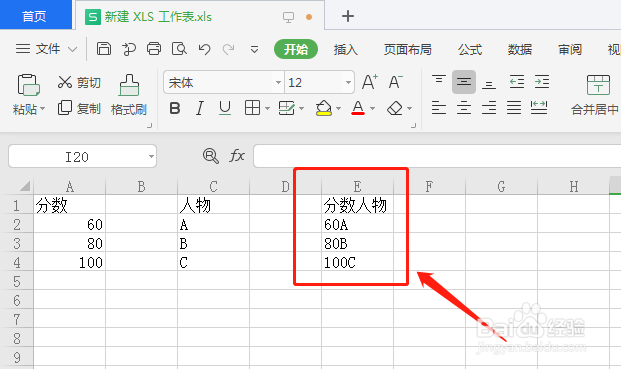Select column E header
This screenshot has width=621, height=369.
pos(357,186)
